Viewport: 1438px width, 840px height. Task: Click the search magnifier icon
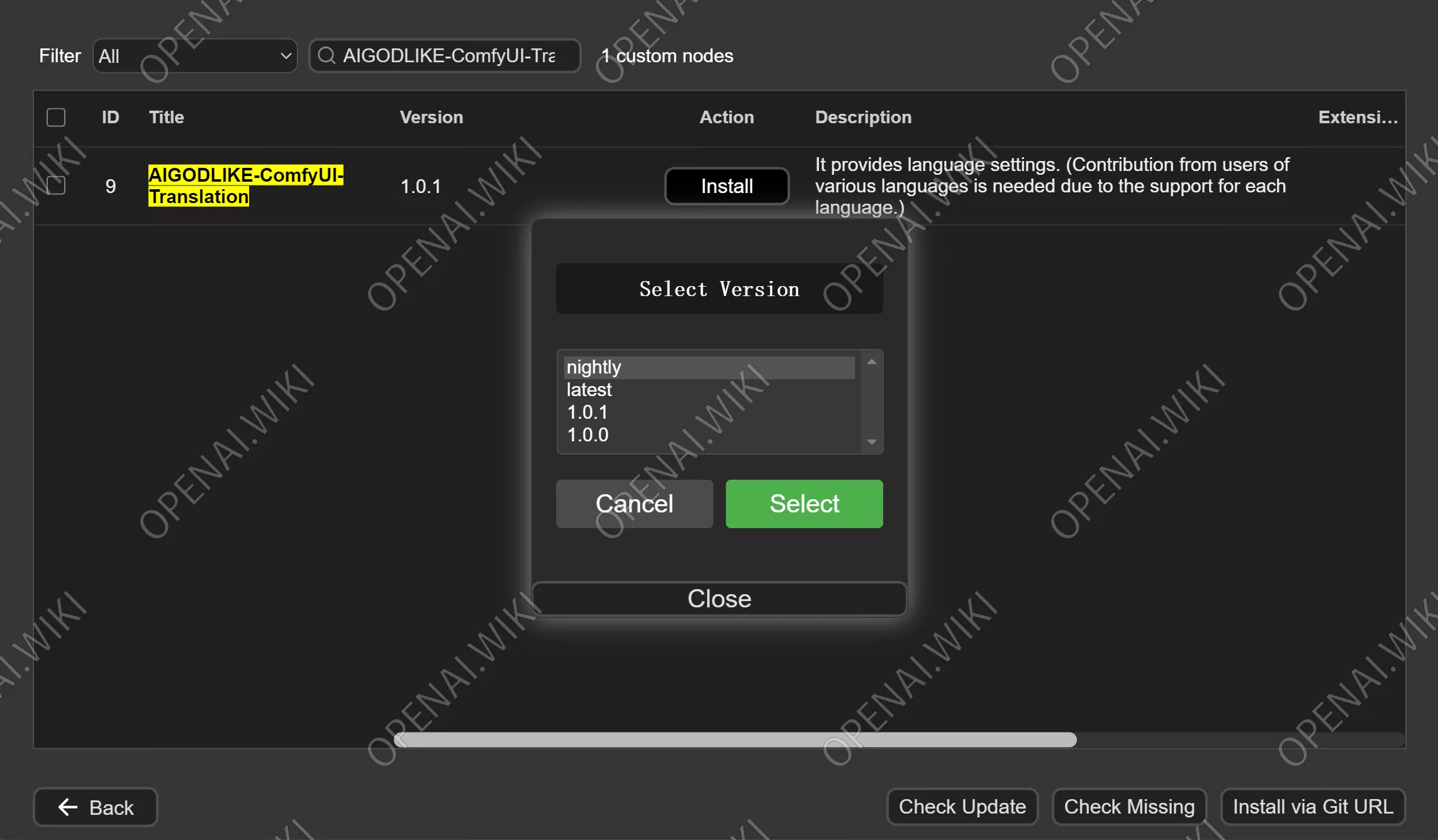point(326,56)
